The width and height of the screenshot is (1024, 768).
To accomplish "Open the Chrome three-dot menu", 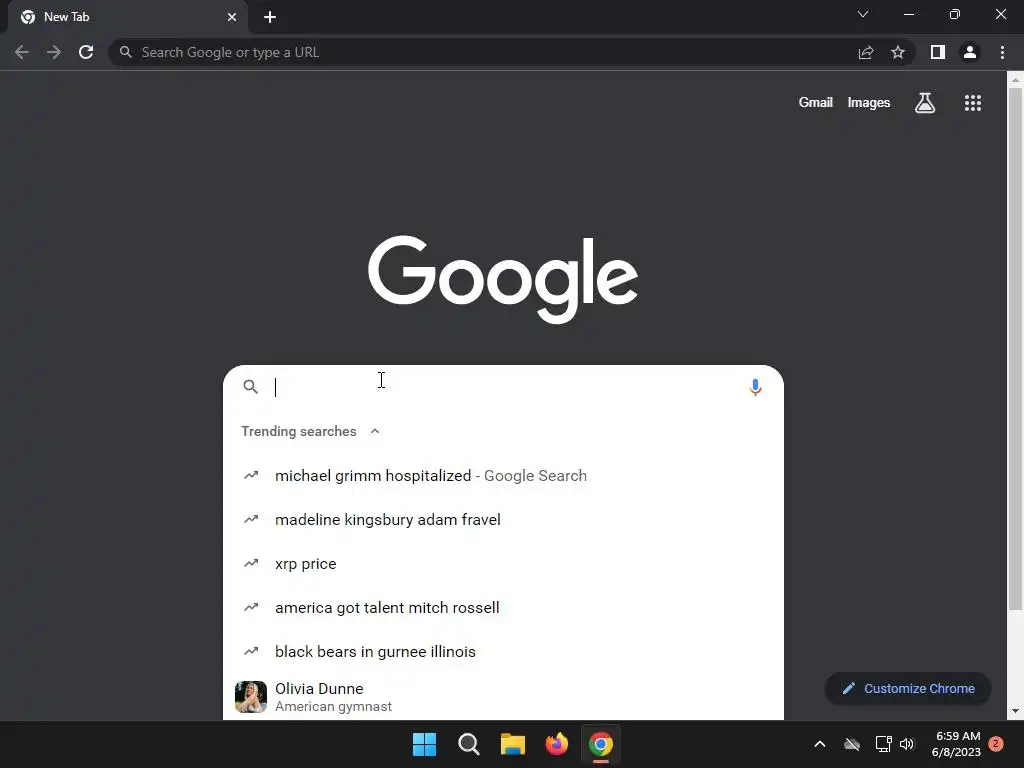I will click(1002, 52).
